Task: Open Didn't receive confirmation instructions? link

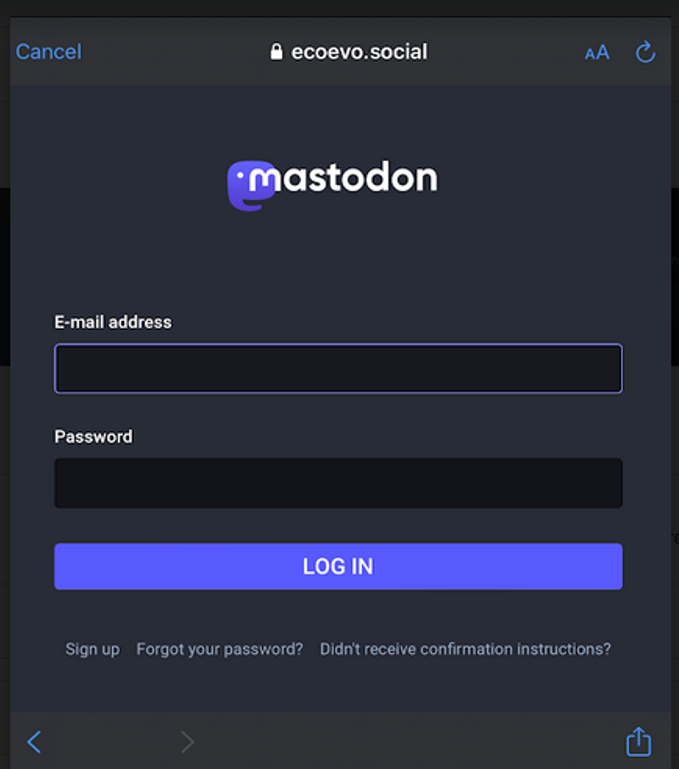Action: coord(465,649)
